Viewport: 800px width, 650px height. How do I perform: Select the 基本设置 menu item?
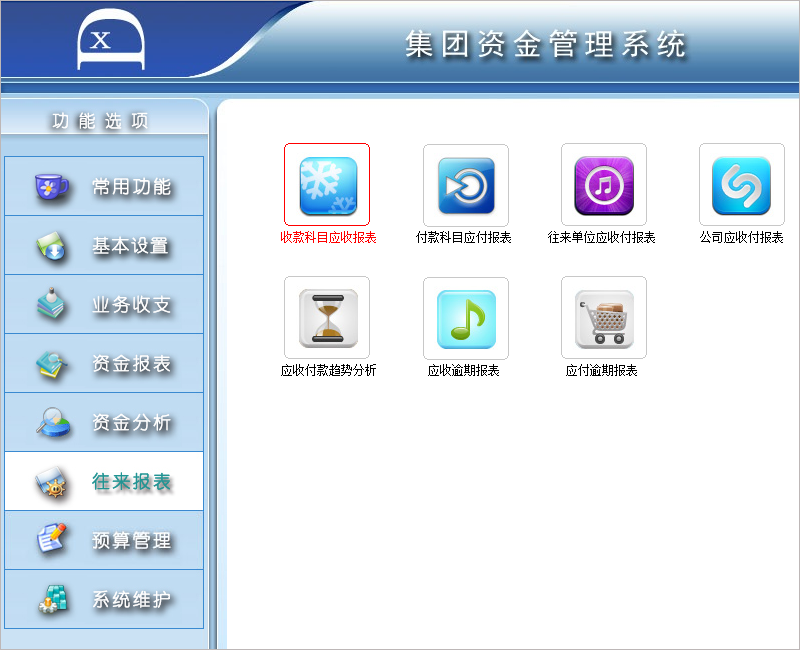pyautogui.click(x=104, y=245)
